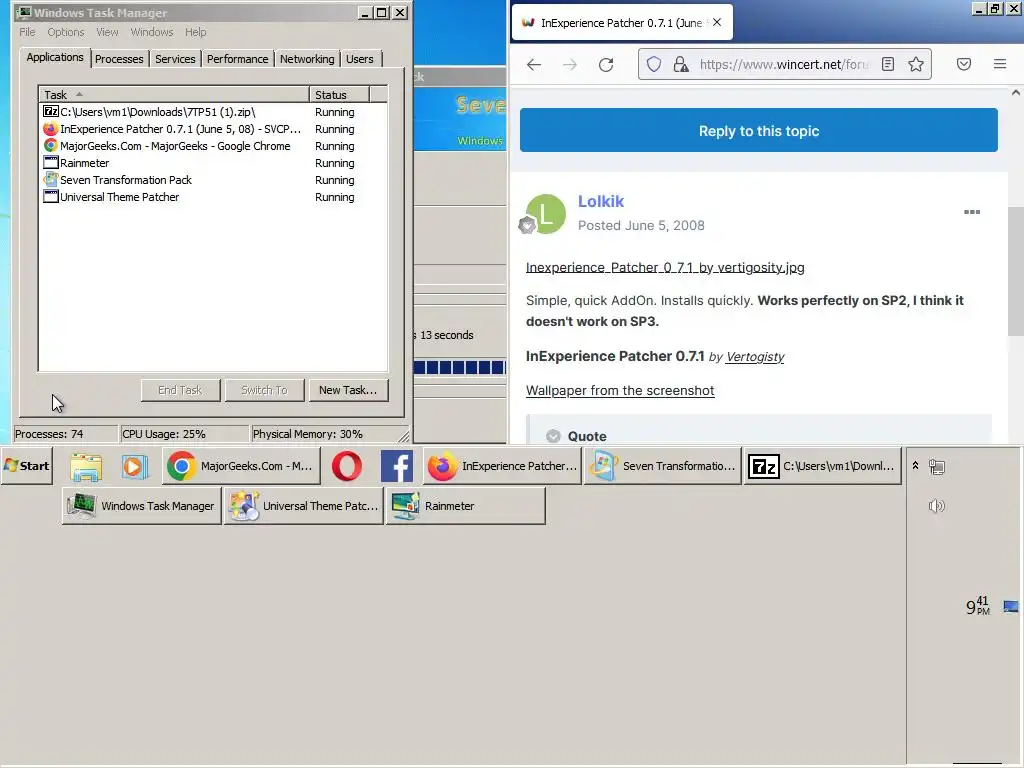Open the post options three-dot menu
Viewport: 1024px width, 768px height.
point(972,212)
